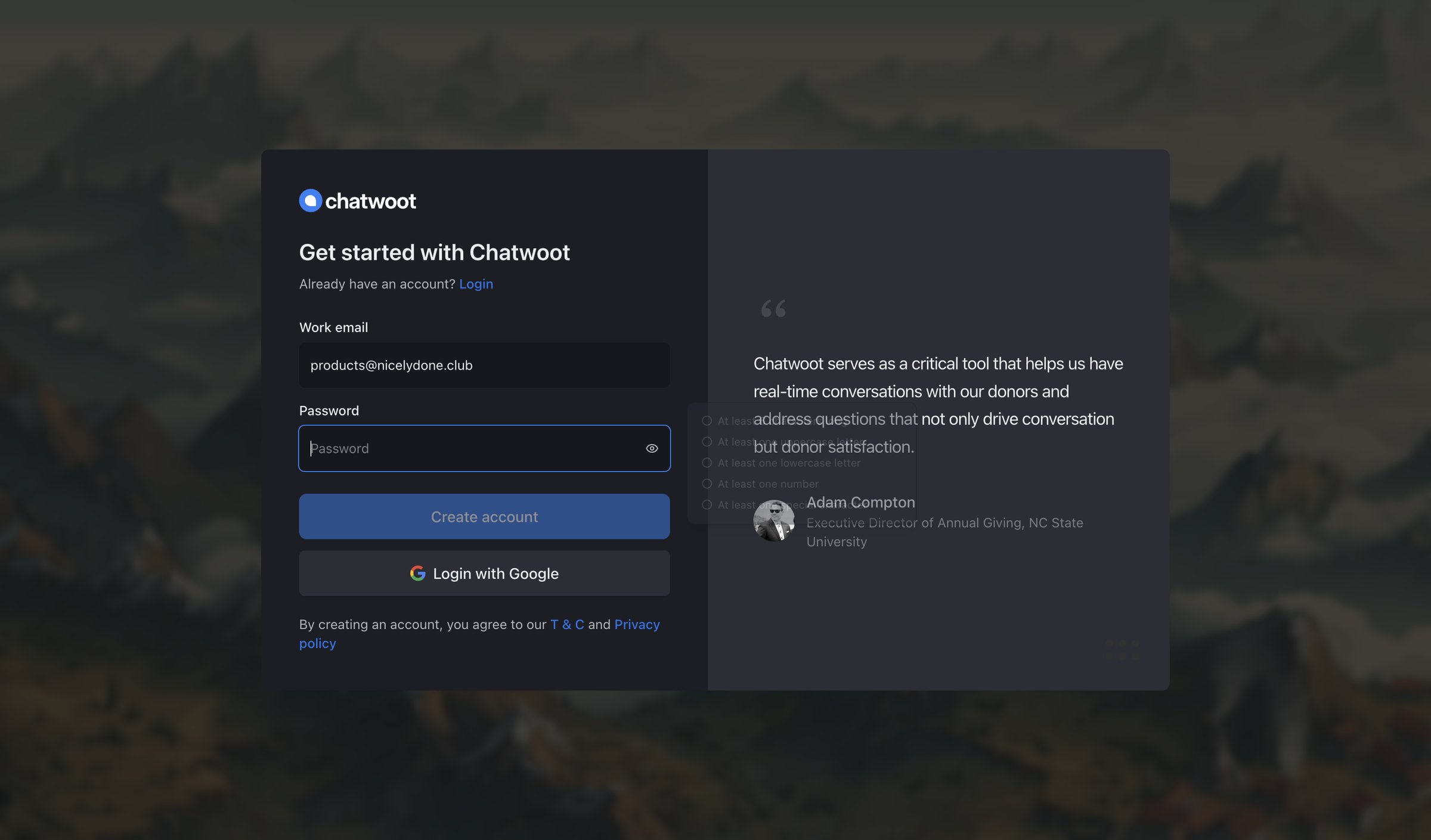
Task: Submit with Create account button
Action: pyautogui.click(x=484, y=517)
